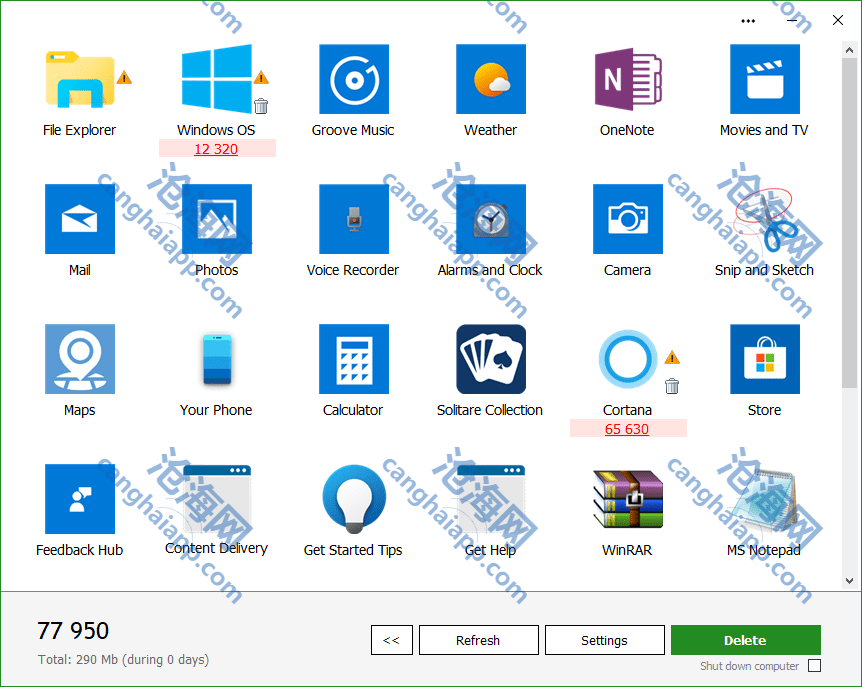Select the OneNote icon
Viewport: 862px width, 687px height.
point(627,79)
